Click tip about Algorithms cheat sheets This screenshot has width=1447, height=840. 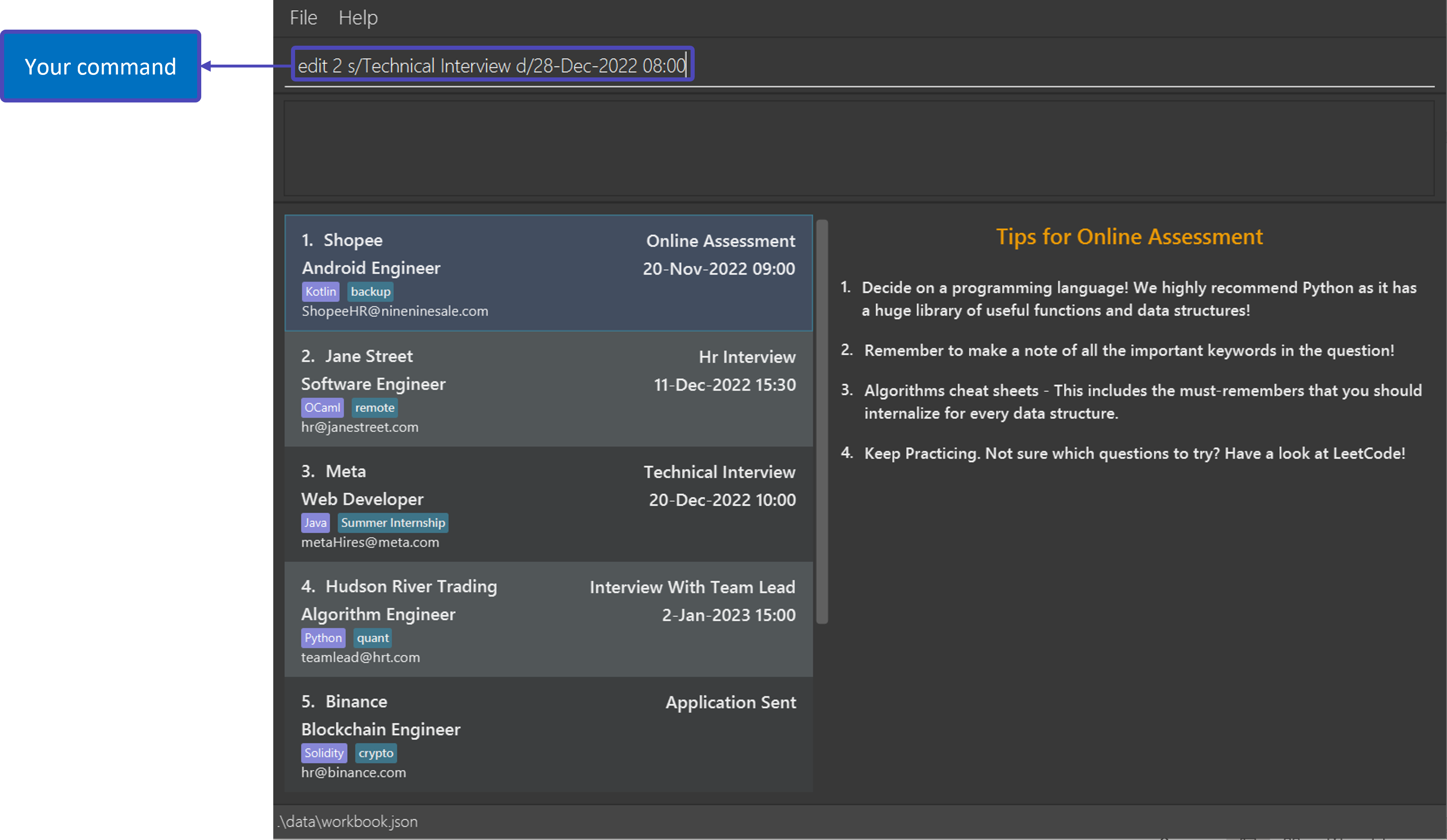[1143, 402]
